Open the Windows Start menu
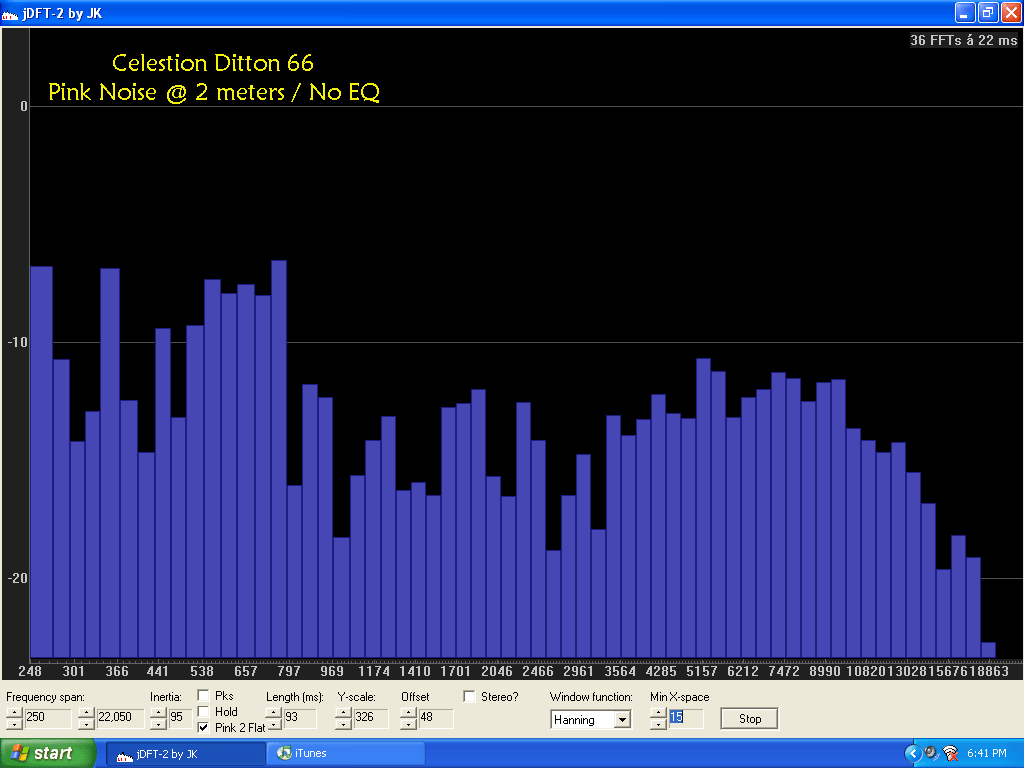Image resolution: width=1024 pixels, height=768 pixels. 48,753
